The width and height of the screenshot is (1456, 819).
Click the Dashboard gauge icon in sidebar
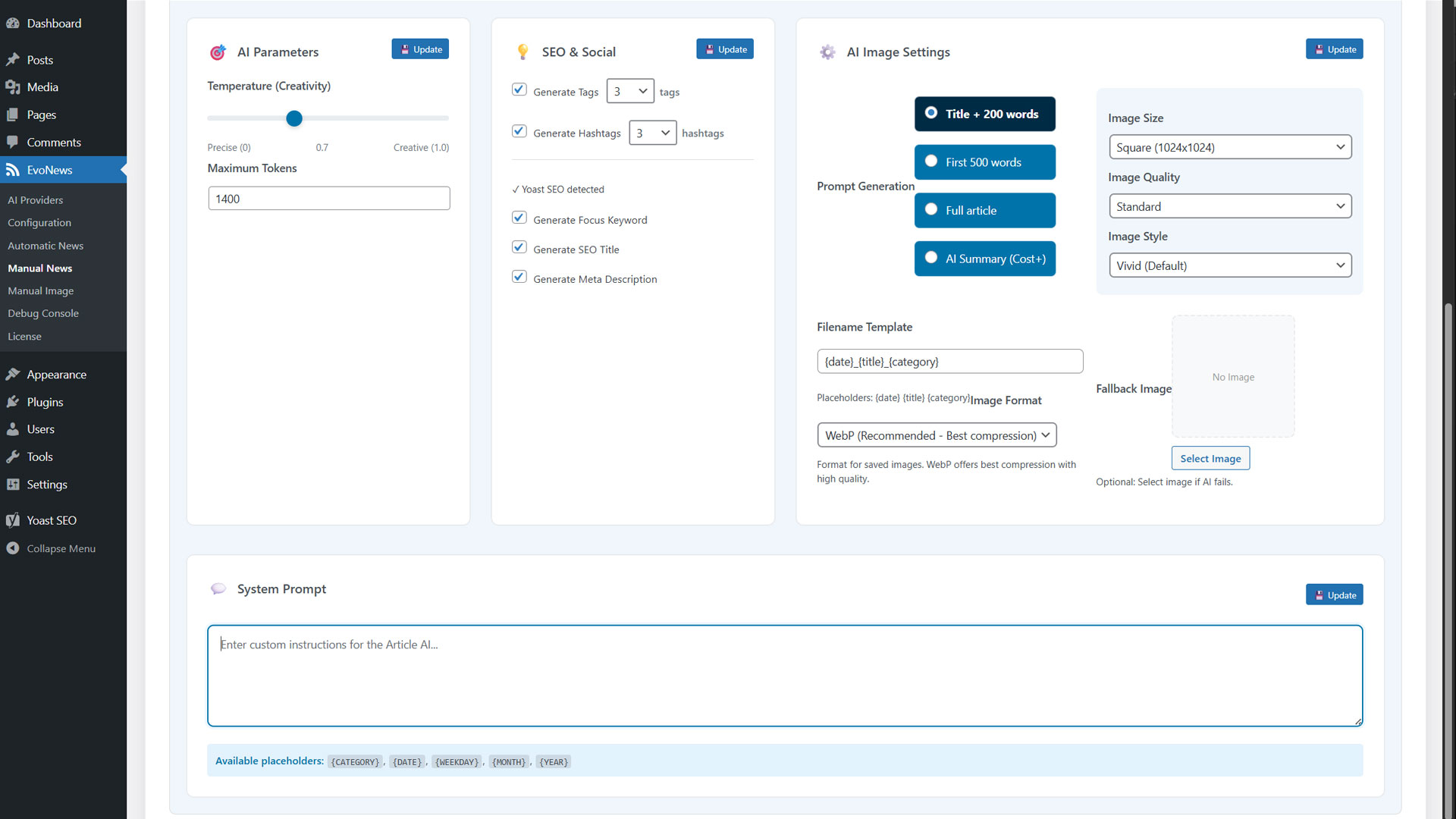click(x=13, y=24)
